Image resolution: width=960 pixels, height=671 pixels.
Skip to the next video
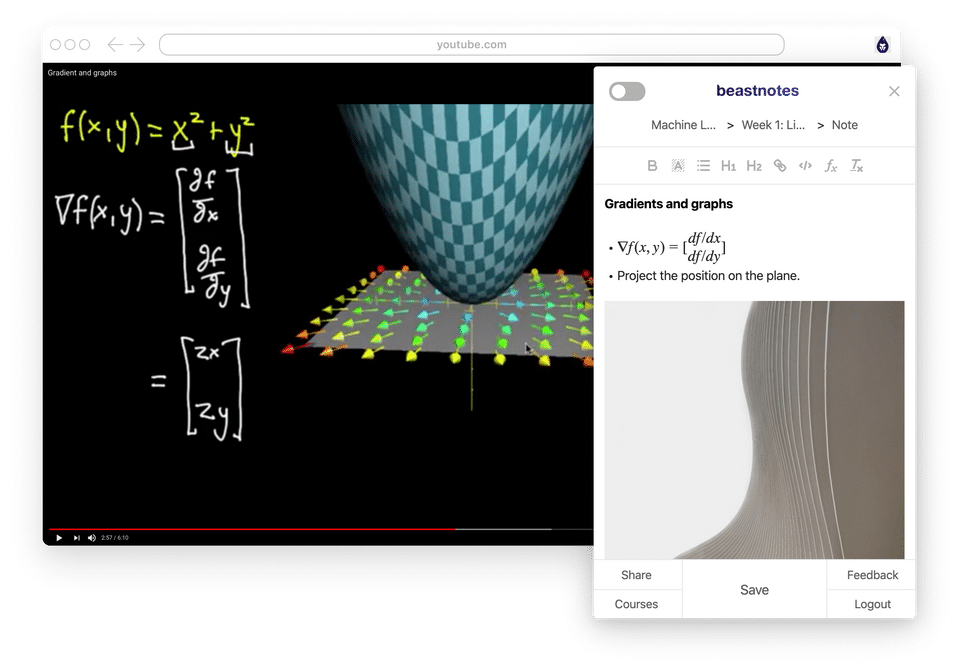[x=77, y=538]
